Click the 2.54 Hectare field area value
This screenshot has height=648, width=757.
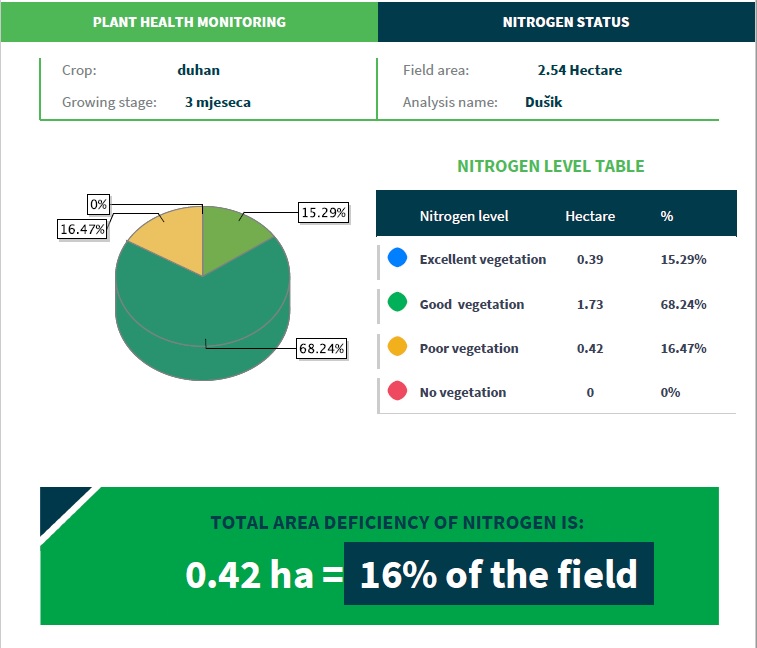tap(579, 70)
